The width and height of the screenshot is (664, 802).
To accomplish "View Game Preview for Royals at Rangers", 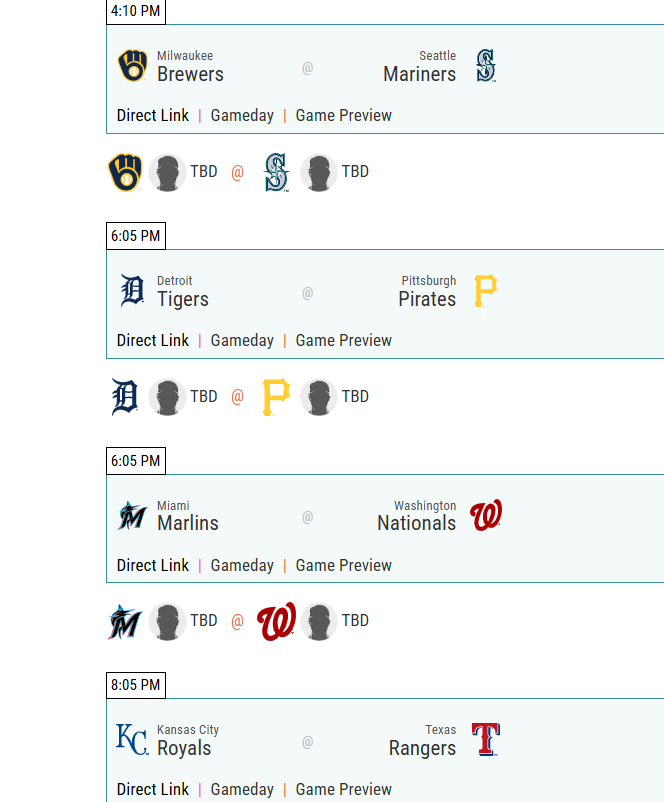I will pos(343,789).
